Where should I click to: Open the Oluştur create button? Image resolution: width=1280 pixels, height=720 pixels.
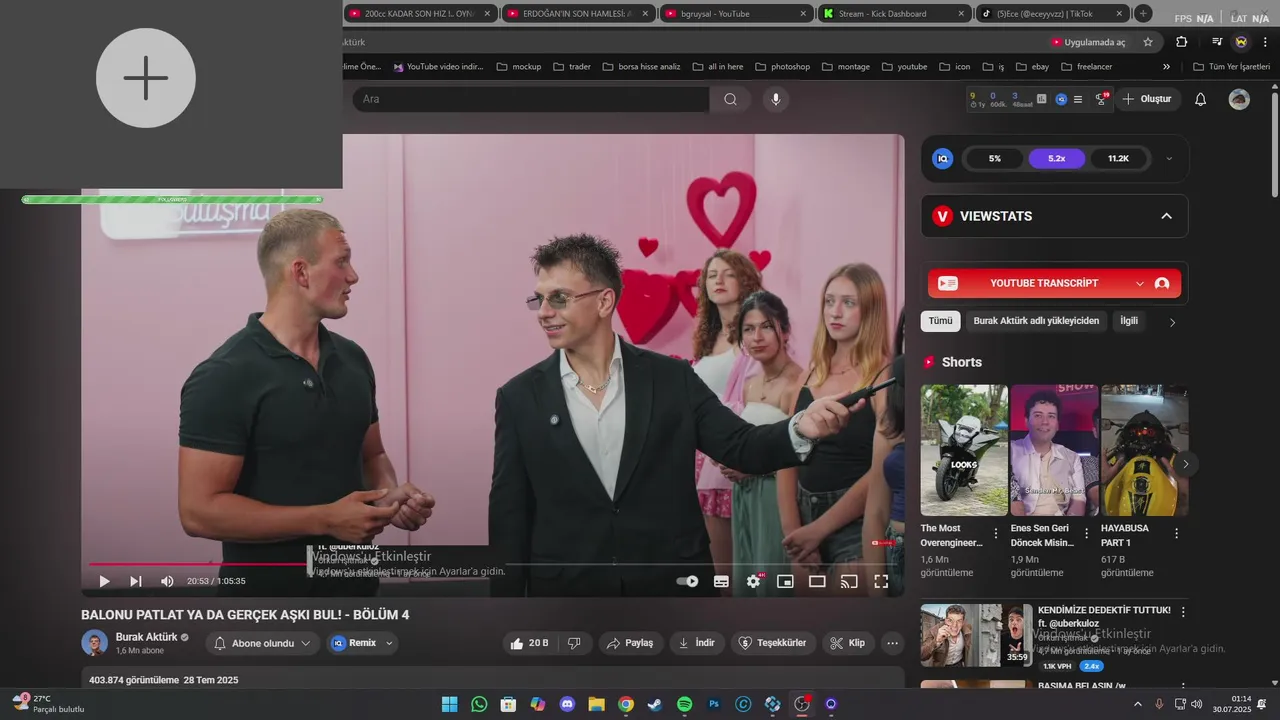coord(1146,99)
